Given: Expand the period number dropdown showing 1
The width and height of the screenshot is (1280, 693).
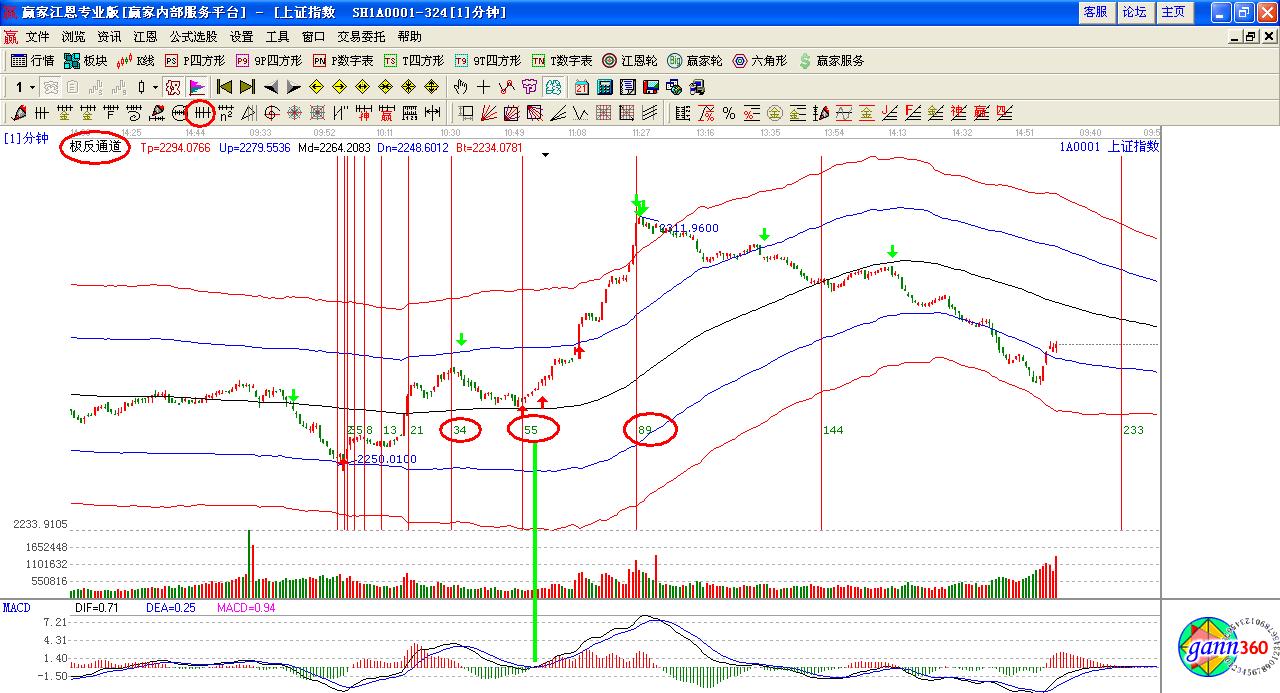Looking at the screenshot, I should coord(32,87).
